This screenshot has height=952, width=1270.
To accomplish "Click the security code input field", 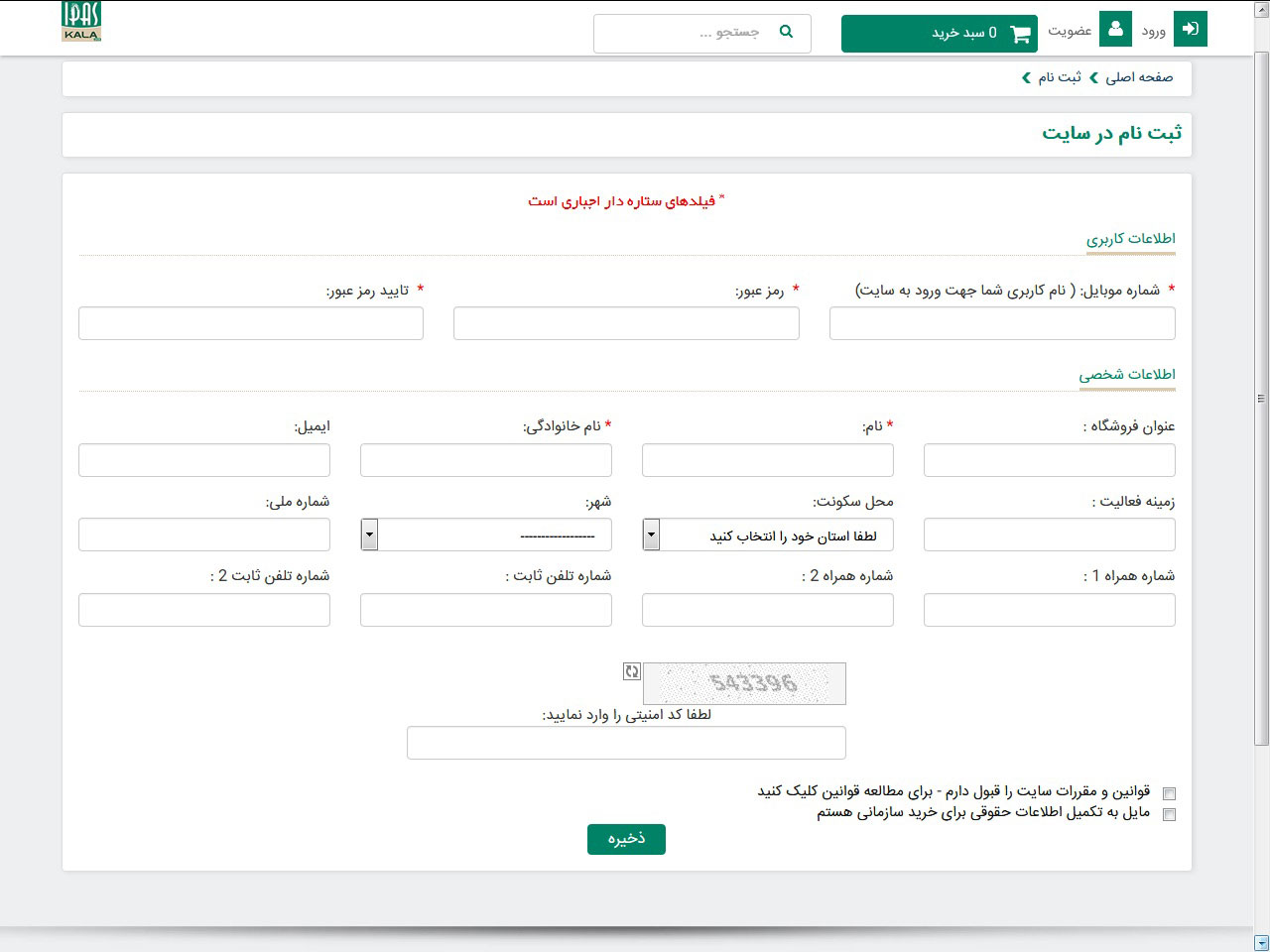I will click(x=626, y=743).
